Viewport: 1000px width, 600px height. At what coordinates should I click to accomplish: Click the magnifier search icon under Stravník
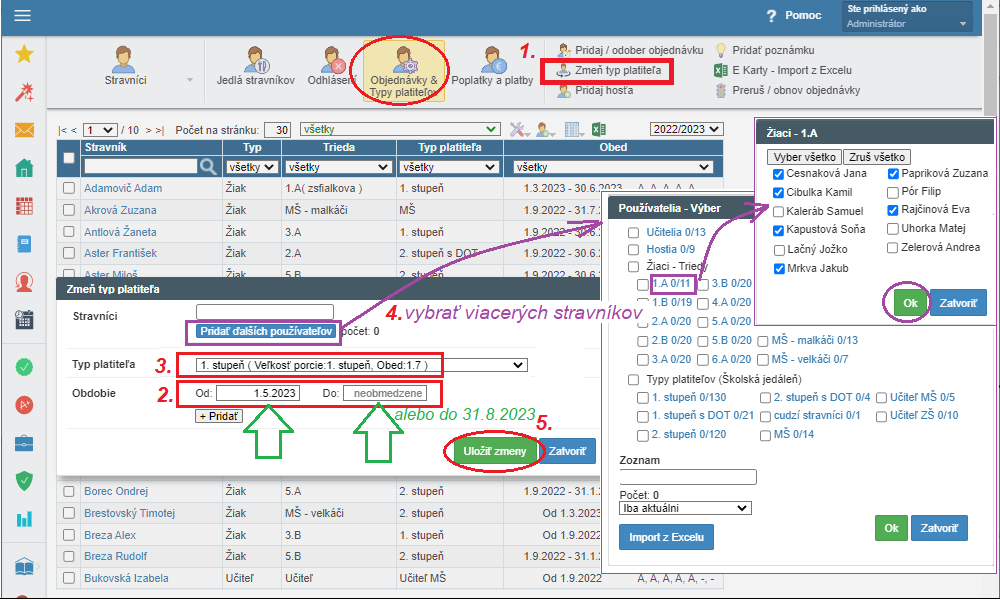click(208, 167)
